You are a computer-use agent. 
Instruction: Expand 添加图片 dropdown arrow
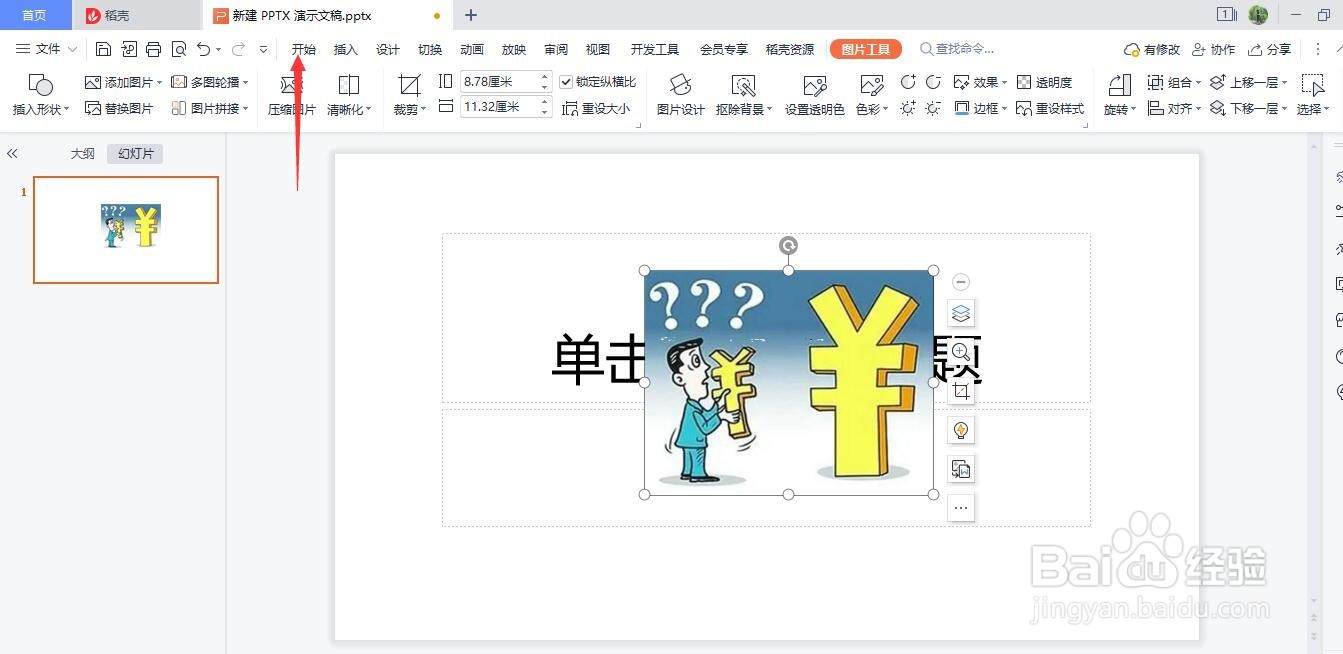pos(160,83)
